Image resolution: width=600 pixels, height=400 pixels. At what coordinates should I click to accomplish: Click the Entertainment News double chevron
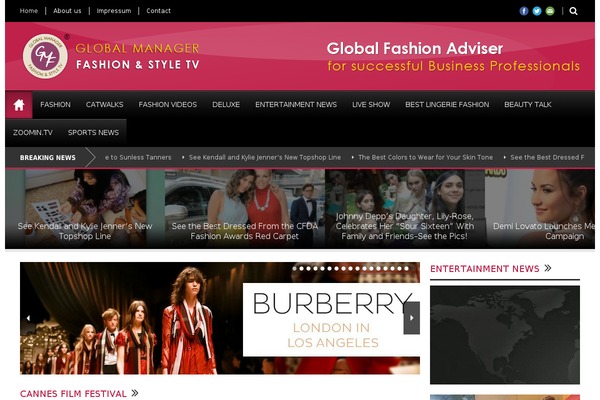[548, 268]
